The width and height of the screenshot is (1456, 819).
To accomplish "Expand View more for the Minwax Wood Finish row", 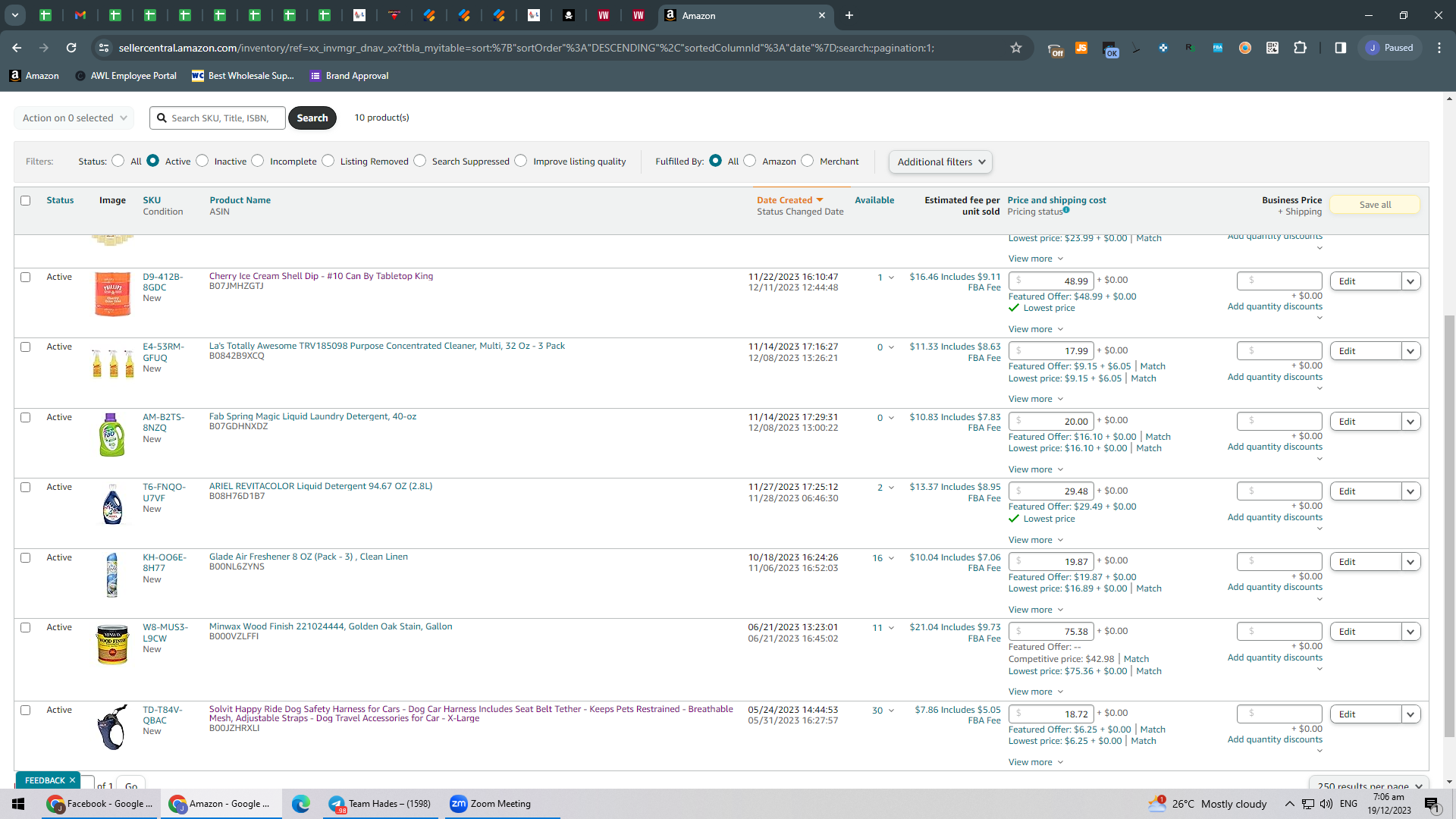I will [x=1035, y=692].
